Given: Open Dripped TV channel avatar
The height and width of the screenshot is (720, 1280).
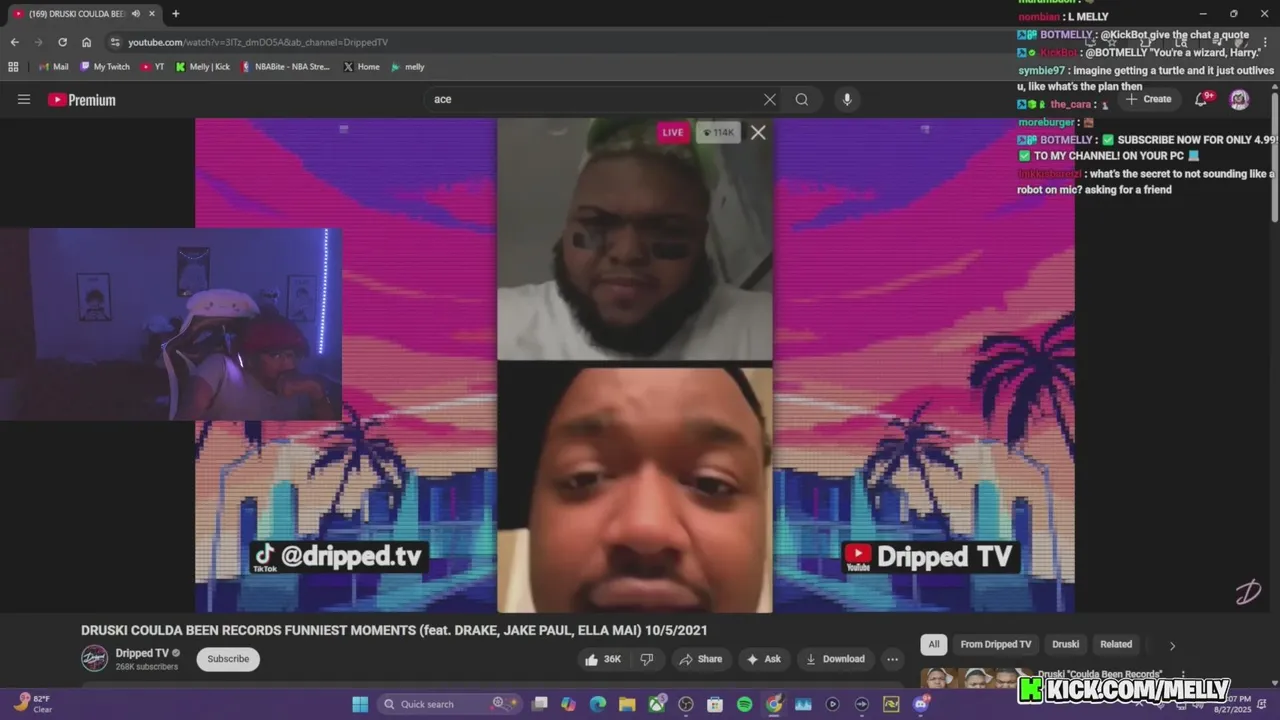Looking at the screenshot, I should 94,658.
